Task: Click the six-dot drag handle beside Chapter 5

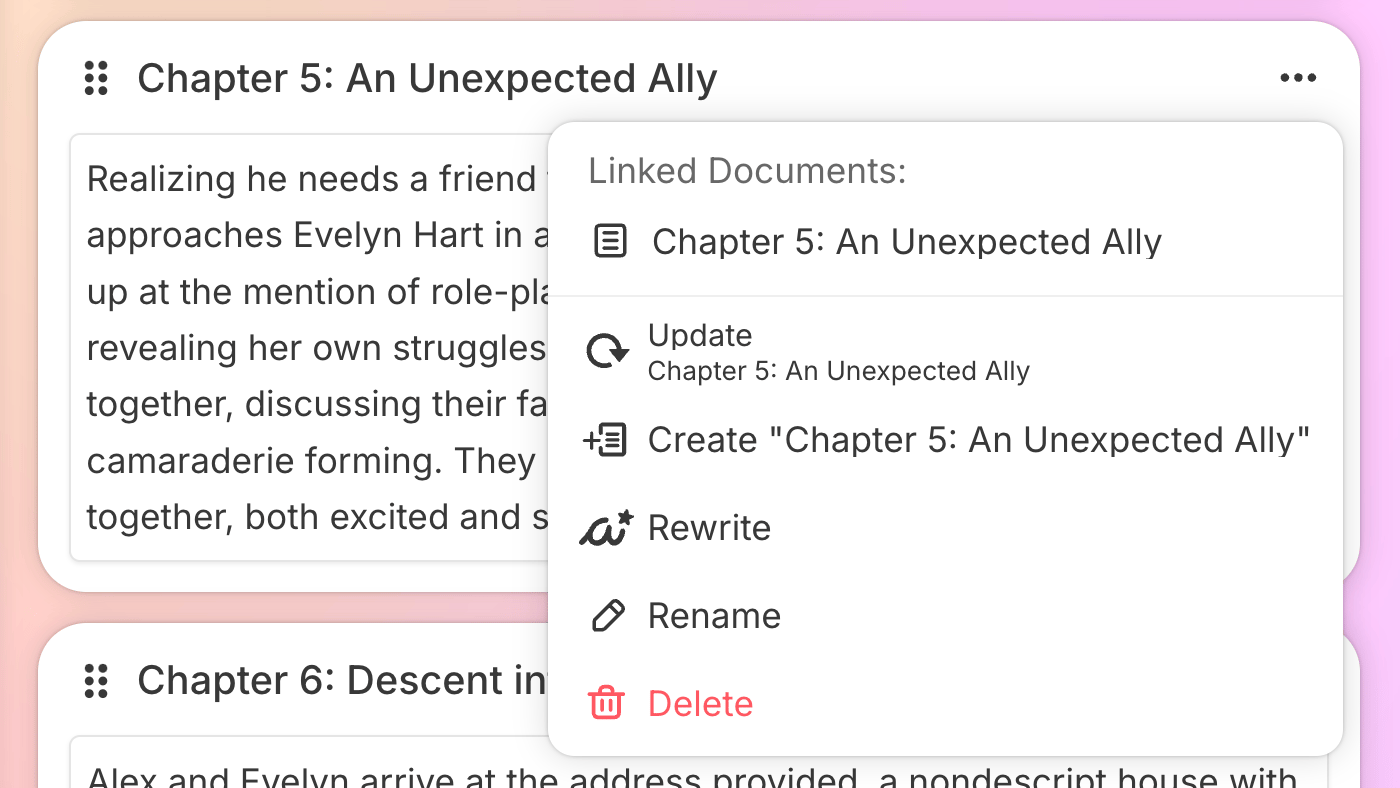Action: 96,78
